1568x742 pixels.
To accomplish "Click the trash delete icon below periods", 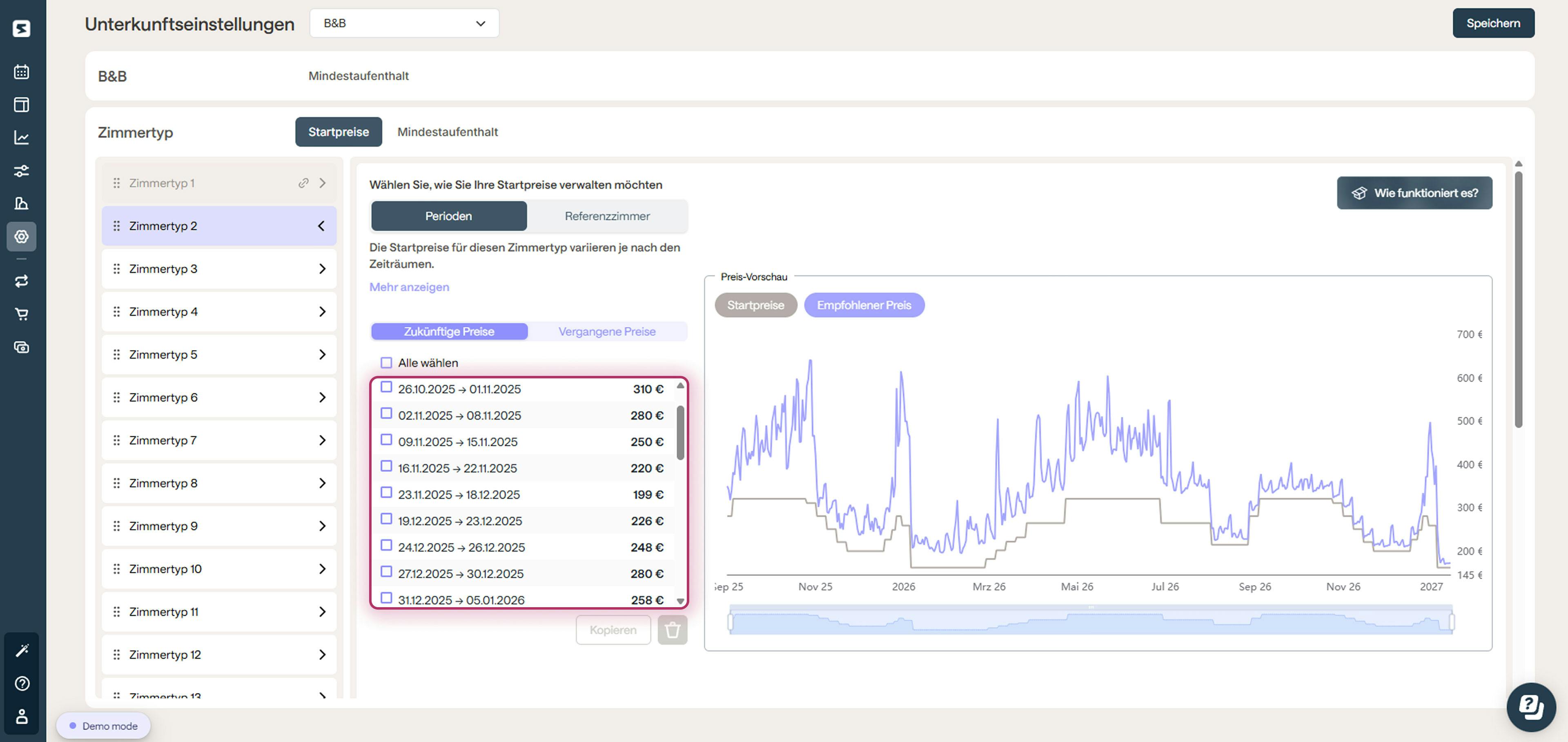I will pos(672,629).
